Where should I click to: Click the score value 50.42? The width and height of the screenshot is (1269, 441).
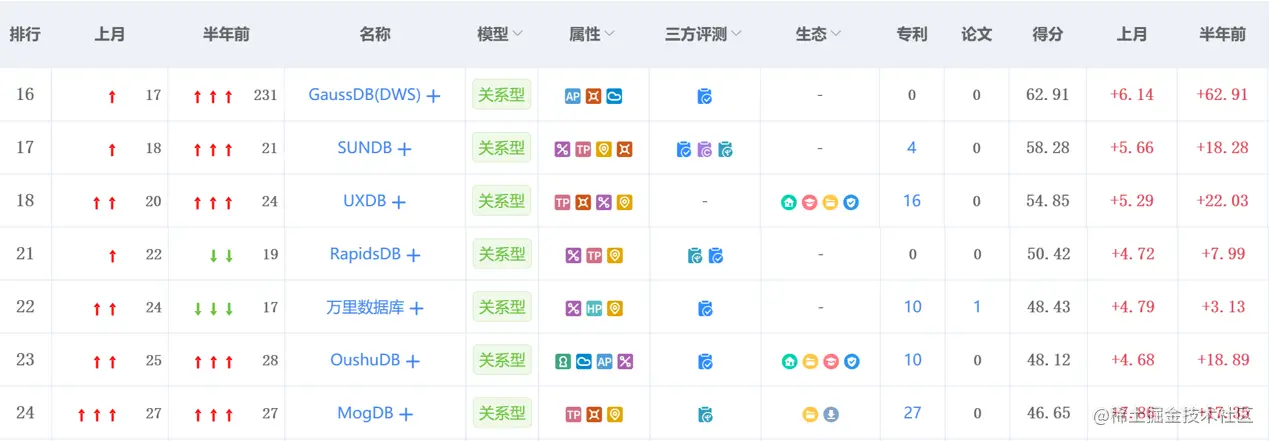1048,254
